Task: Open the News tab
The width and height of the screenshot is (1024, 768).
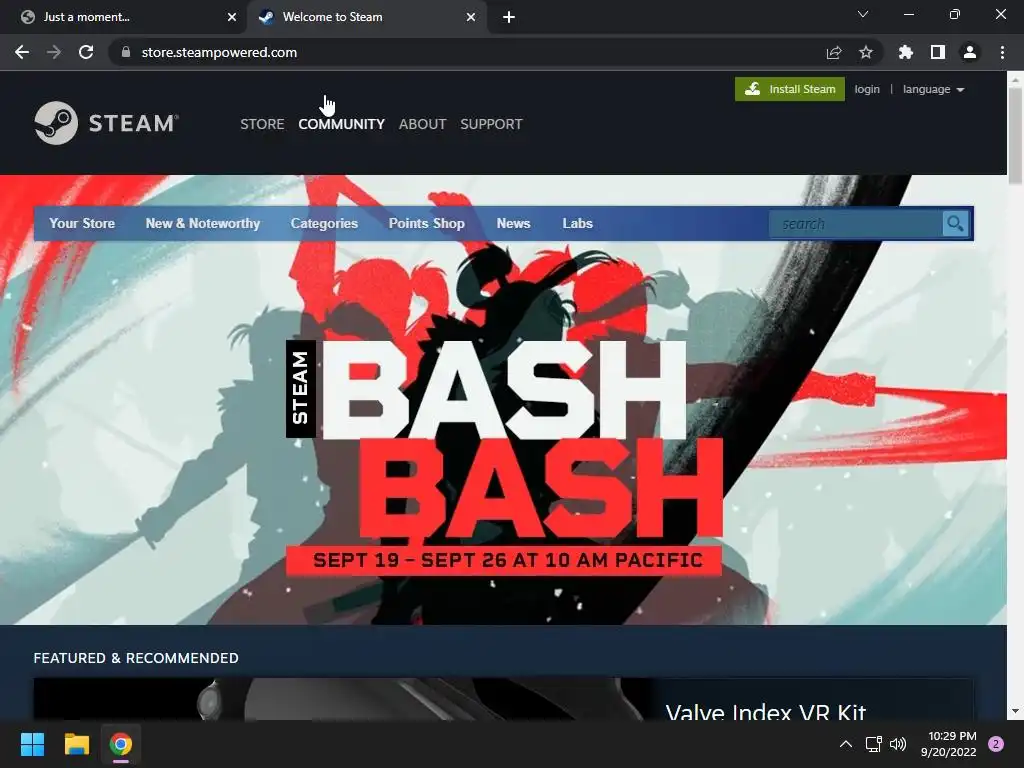Action: coord(513,223)
